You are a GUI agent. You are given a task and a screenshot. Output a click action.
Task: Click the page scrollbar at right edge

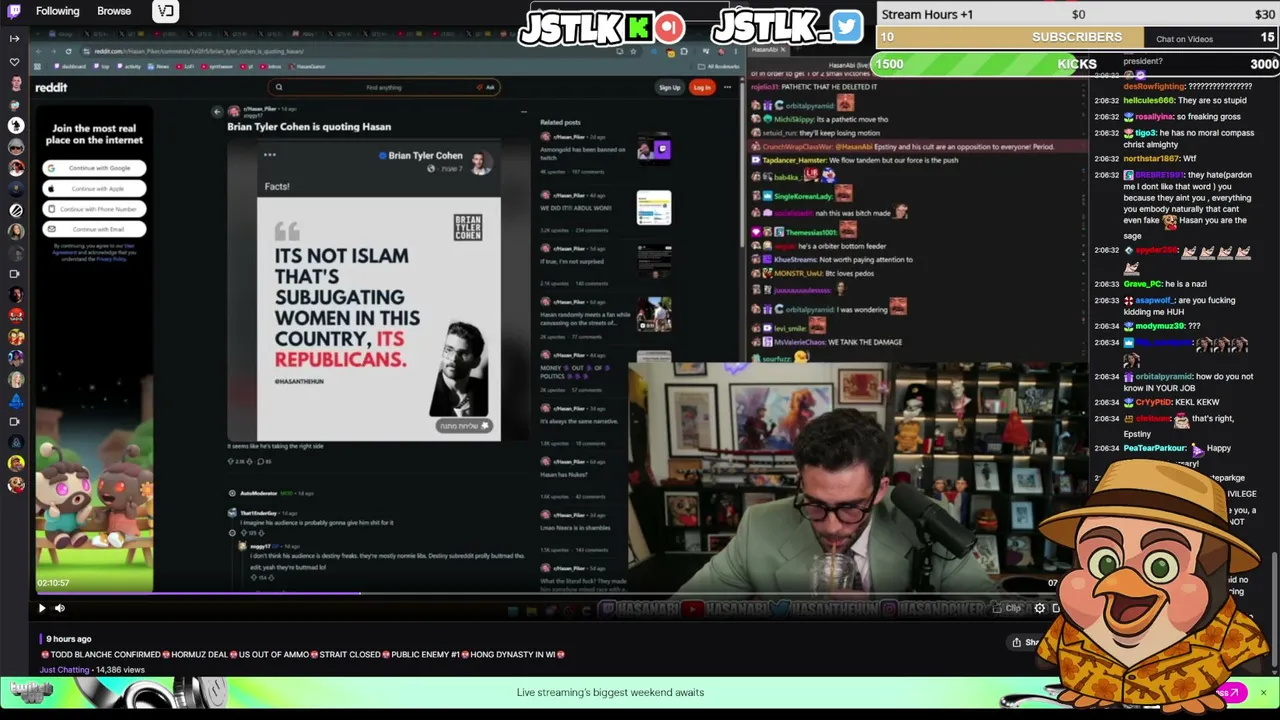pos(1275,610)
